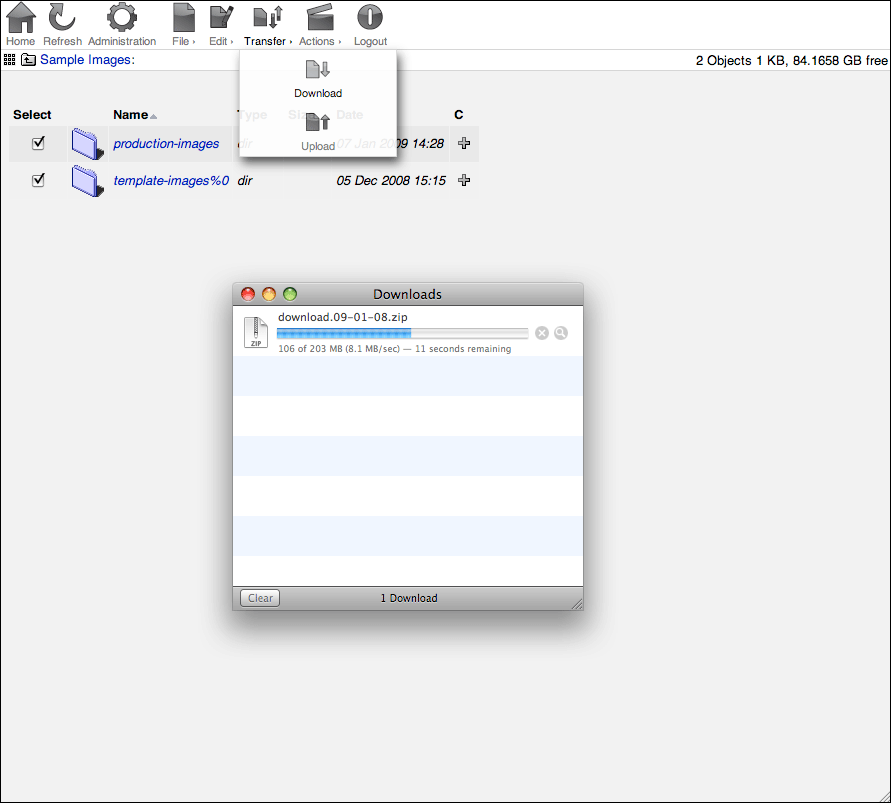Click the grid view icon beside Sample Images
This screenshot has width=891, height=803.
click(x=9, y=60)
